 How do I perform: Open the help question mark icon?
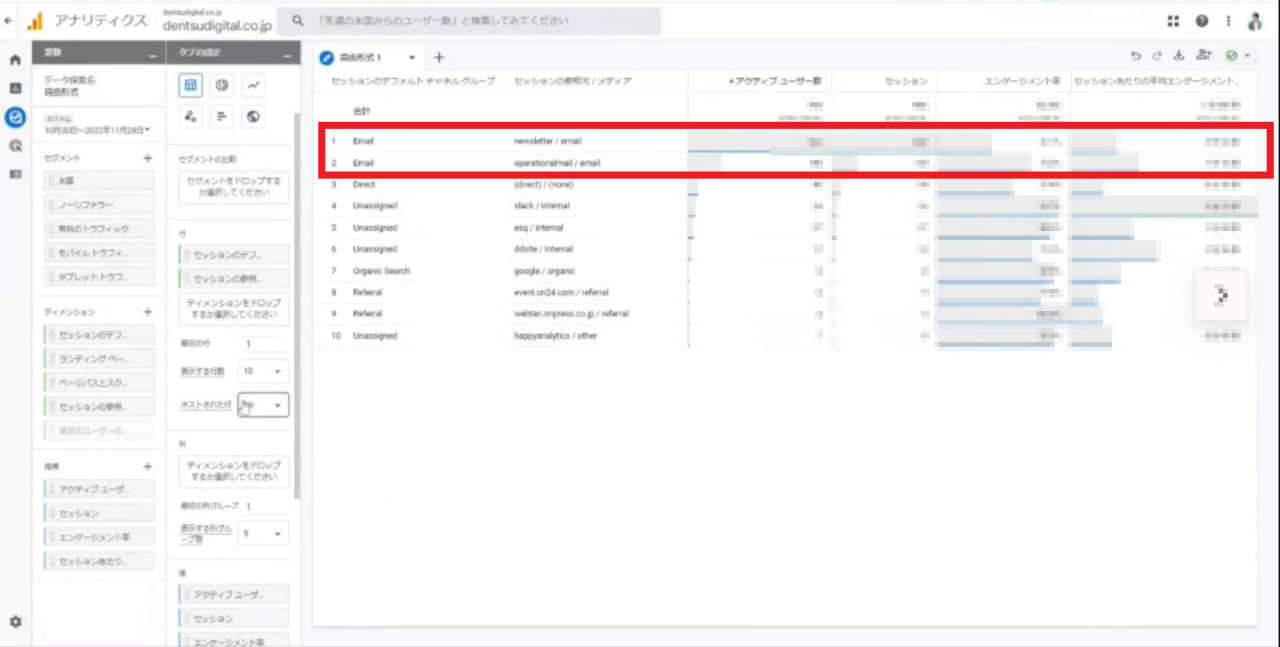click(1201, 21)
